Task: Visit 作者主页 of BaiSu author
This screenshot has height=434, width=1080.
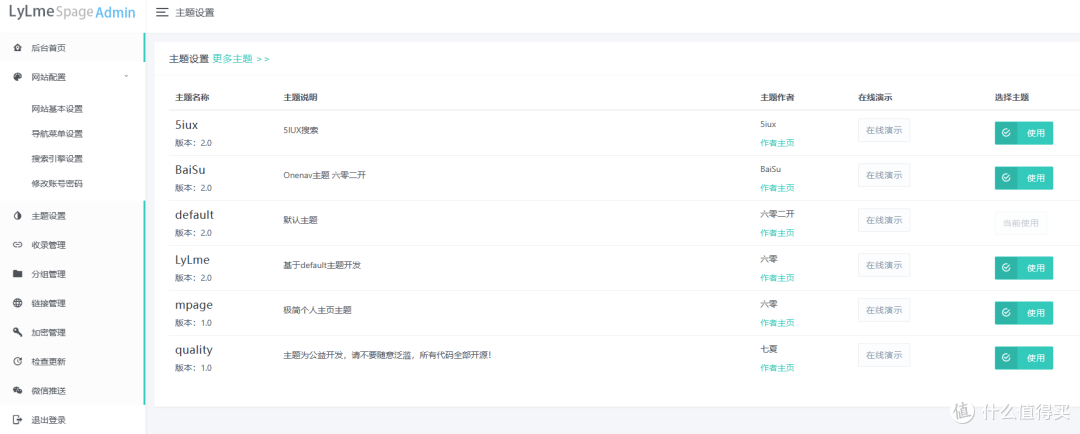Action: 777,188
